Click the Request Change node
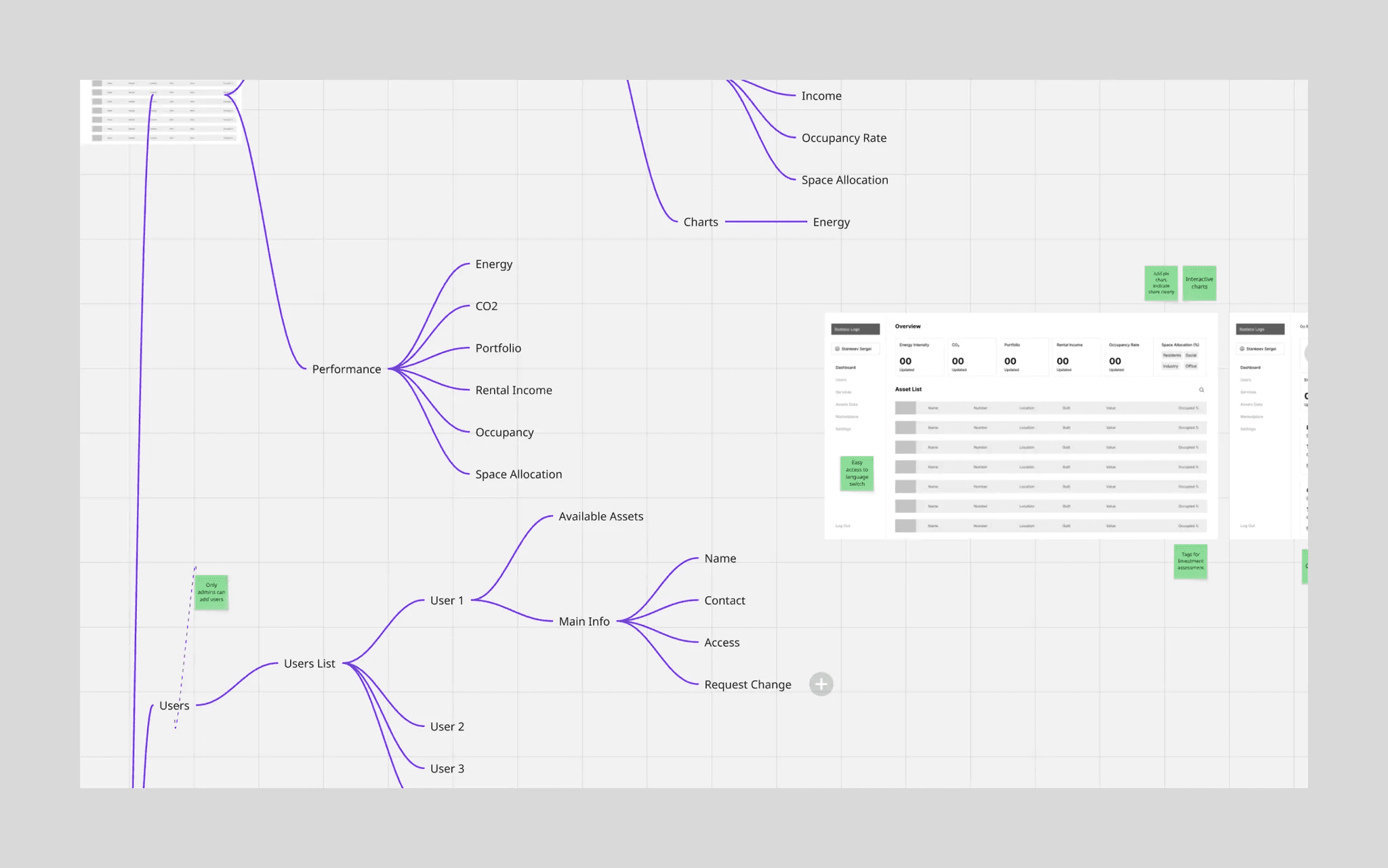Screen dimensions: 1388x868 coord(747,684)
